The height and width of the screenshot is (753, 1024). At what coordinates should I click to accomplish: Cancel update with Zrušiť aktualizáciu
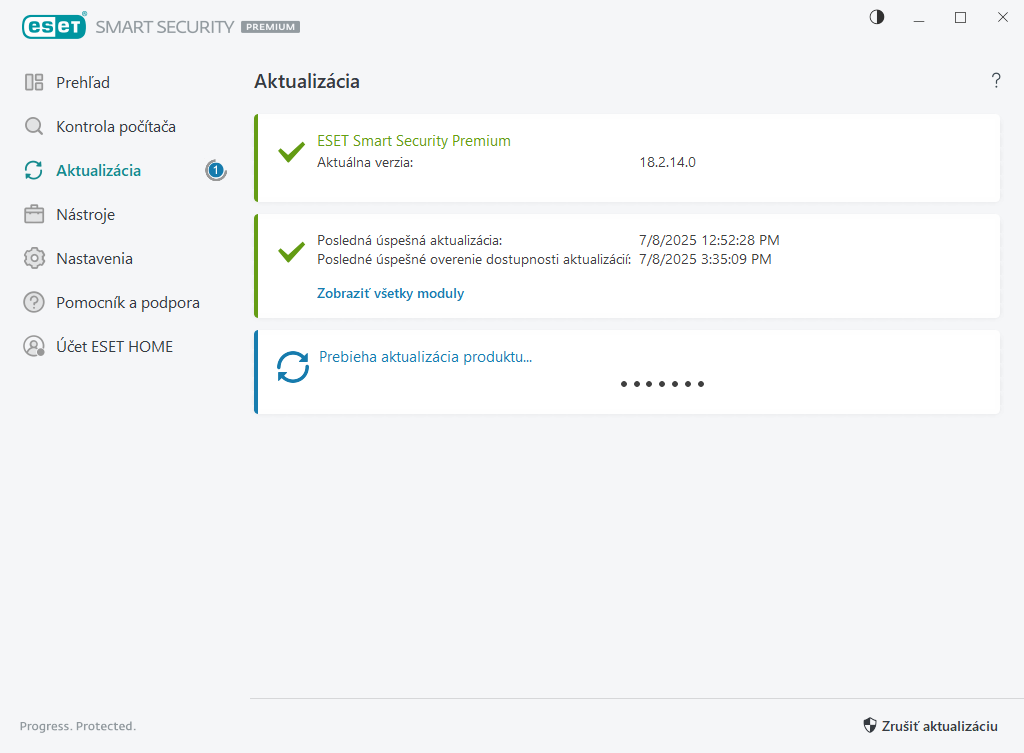pos(930,726)
